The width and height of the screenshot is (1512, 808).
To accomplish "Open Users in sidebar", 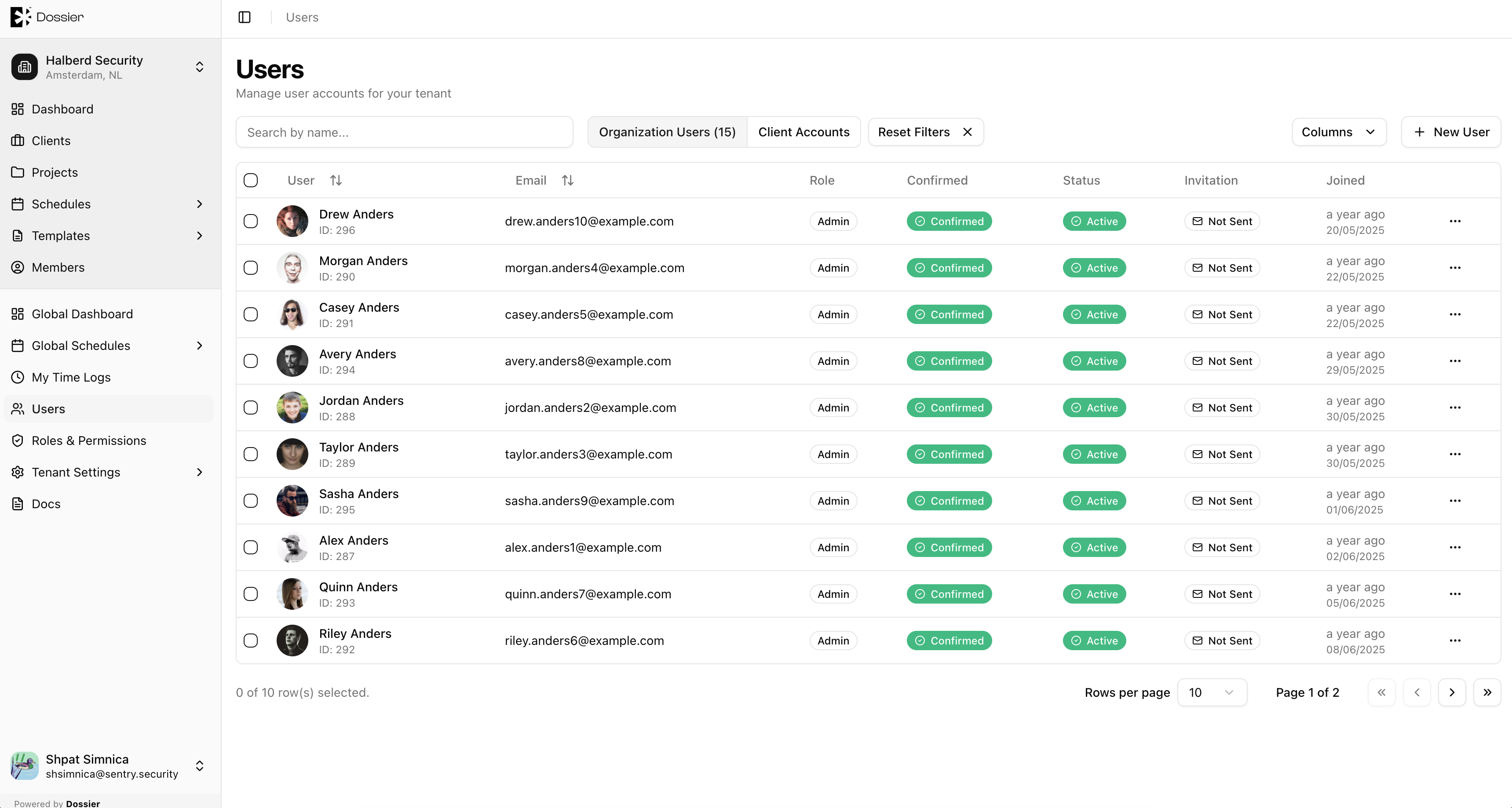I will tap(109, 409).
